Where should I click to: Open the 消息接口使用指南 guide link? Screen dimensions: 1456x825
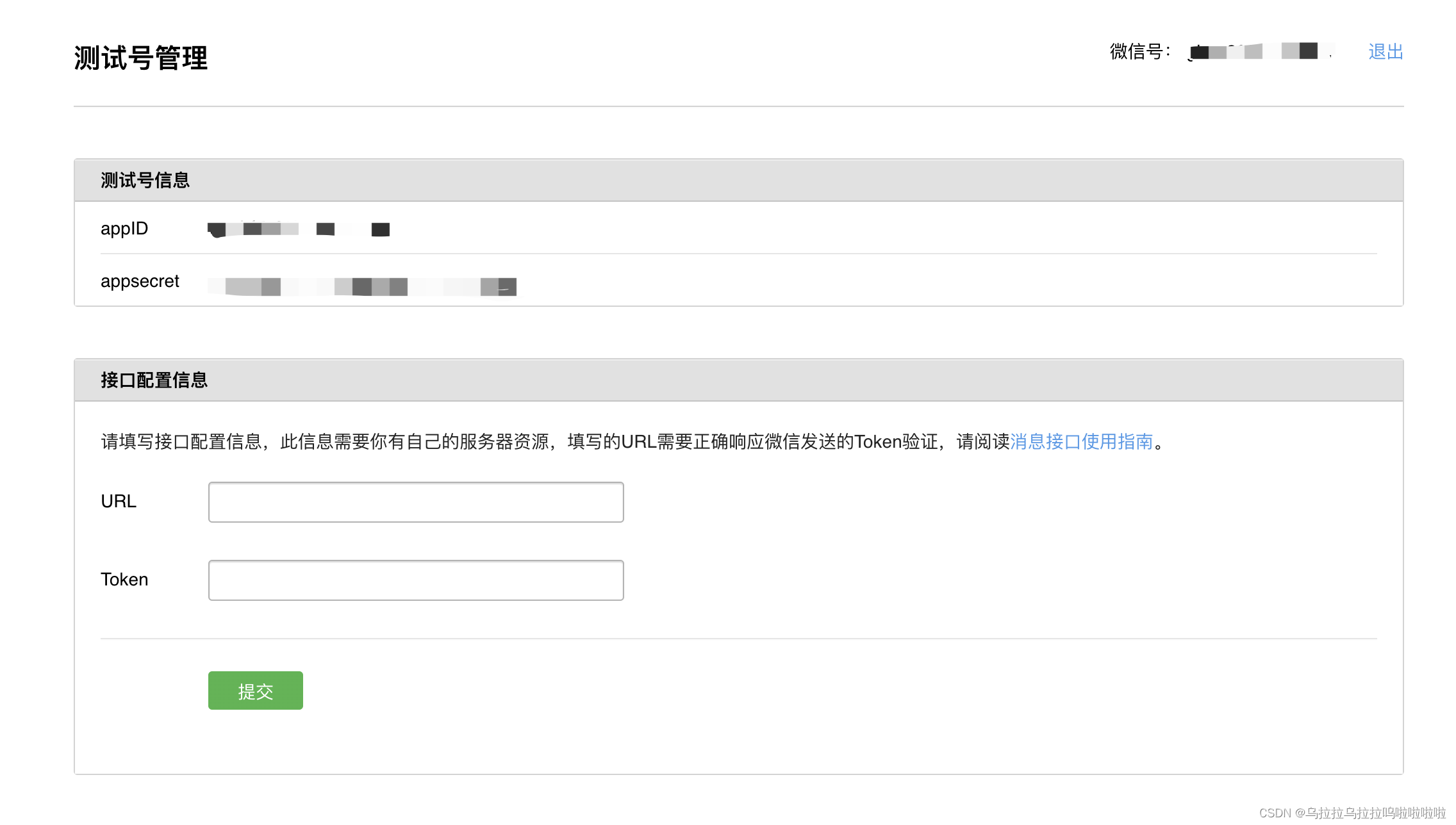(1081, 441)
